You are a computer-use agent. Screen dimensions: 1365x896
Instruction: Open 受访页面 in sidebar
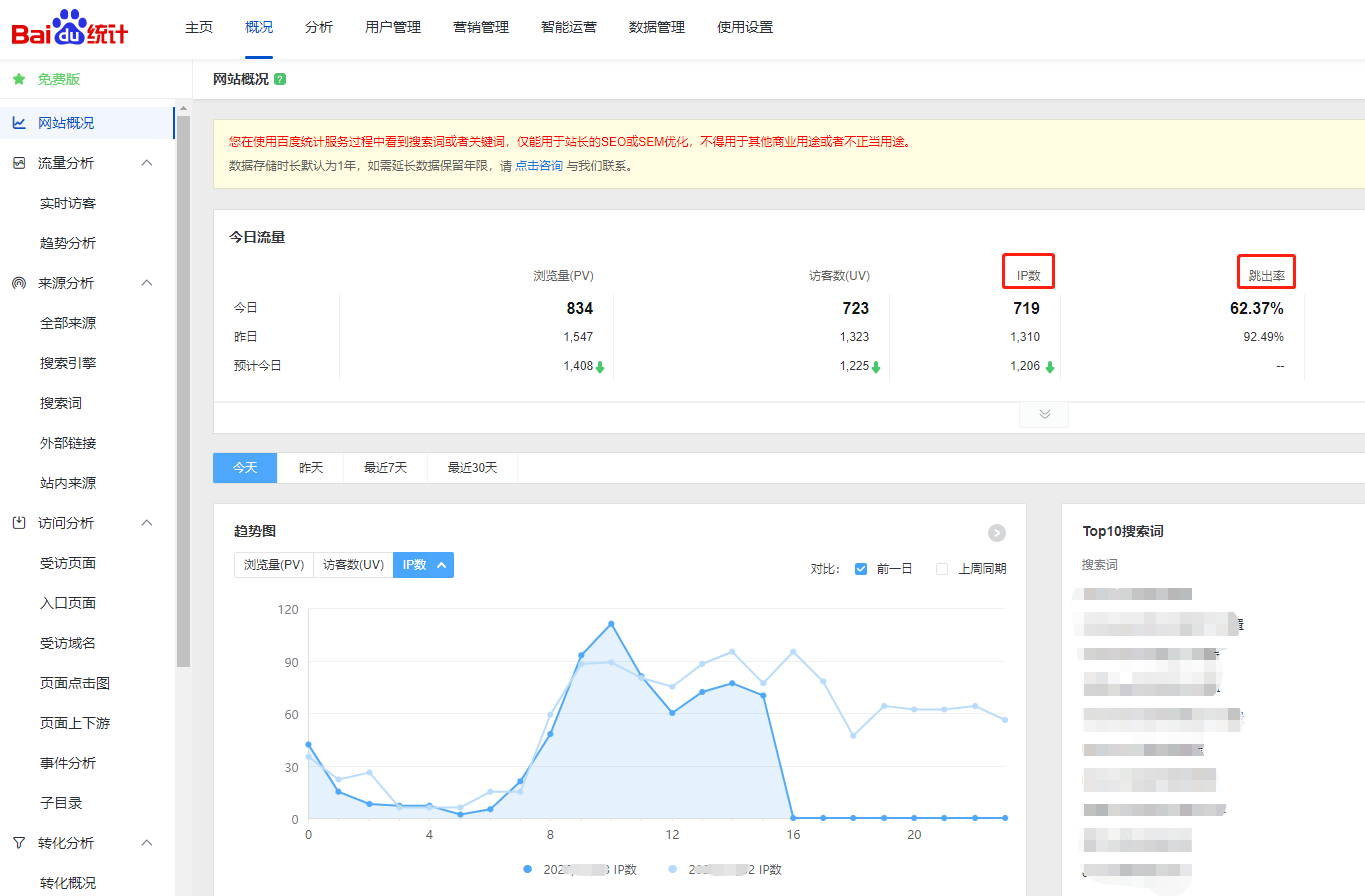[x=68, y=563]
